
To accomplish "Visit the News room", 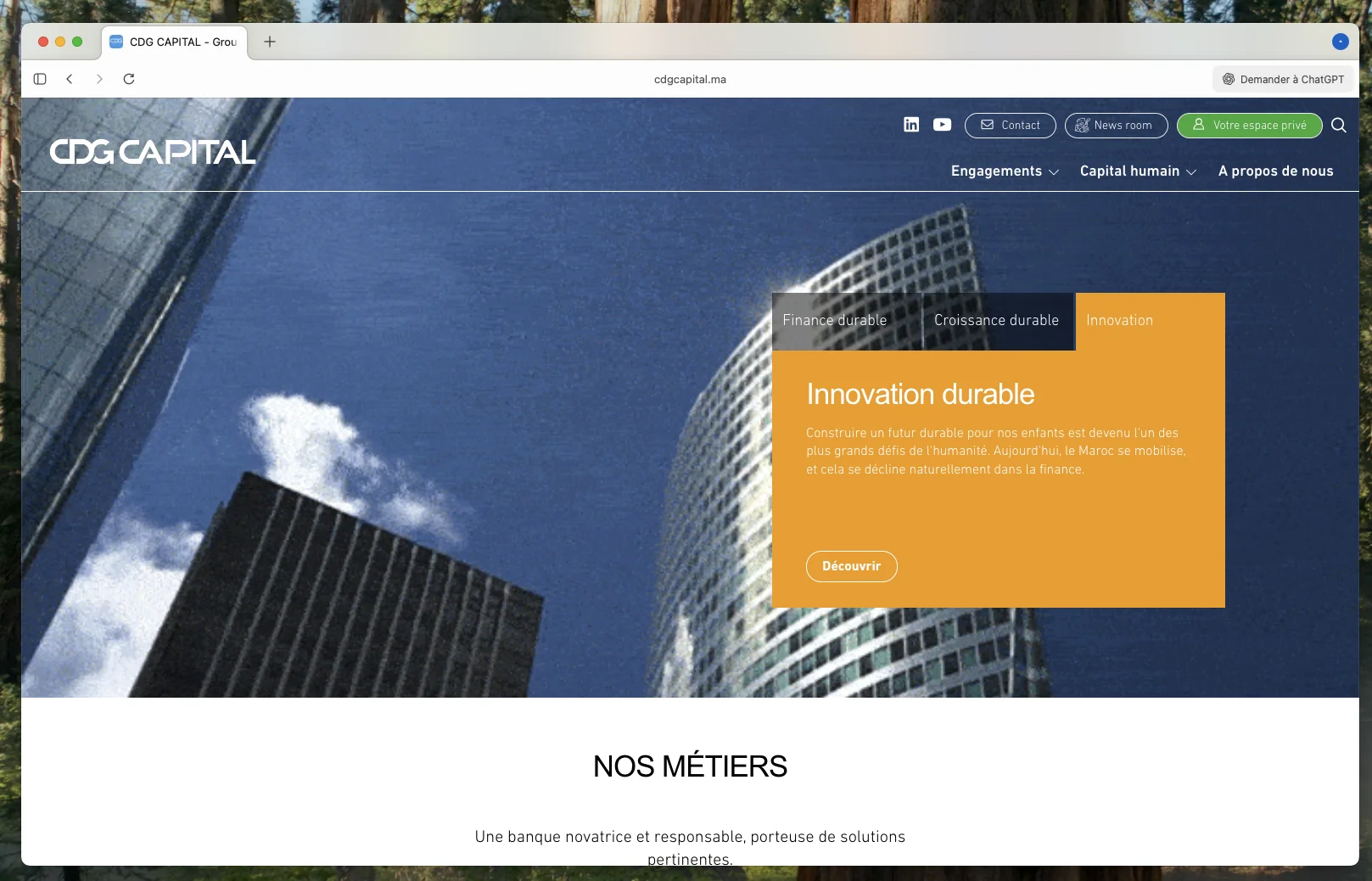I will [1116, 126].
